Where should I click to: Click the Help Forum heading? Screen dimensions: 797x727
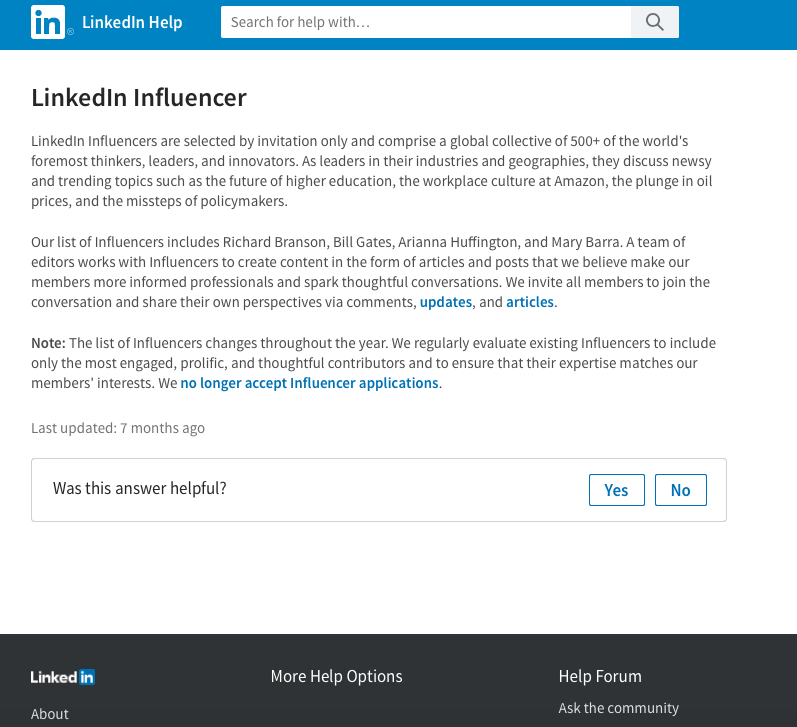pos(600,676)
